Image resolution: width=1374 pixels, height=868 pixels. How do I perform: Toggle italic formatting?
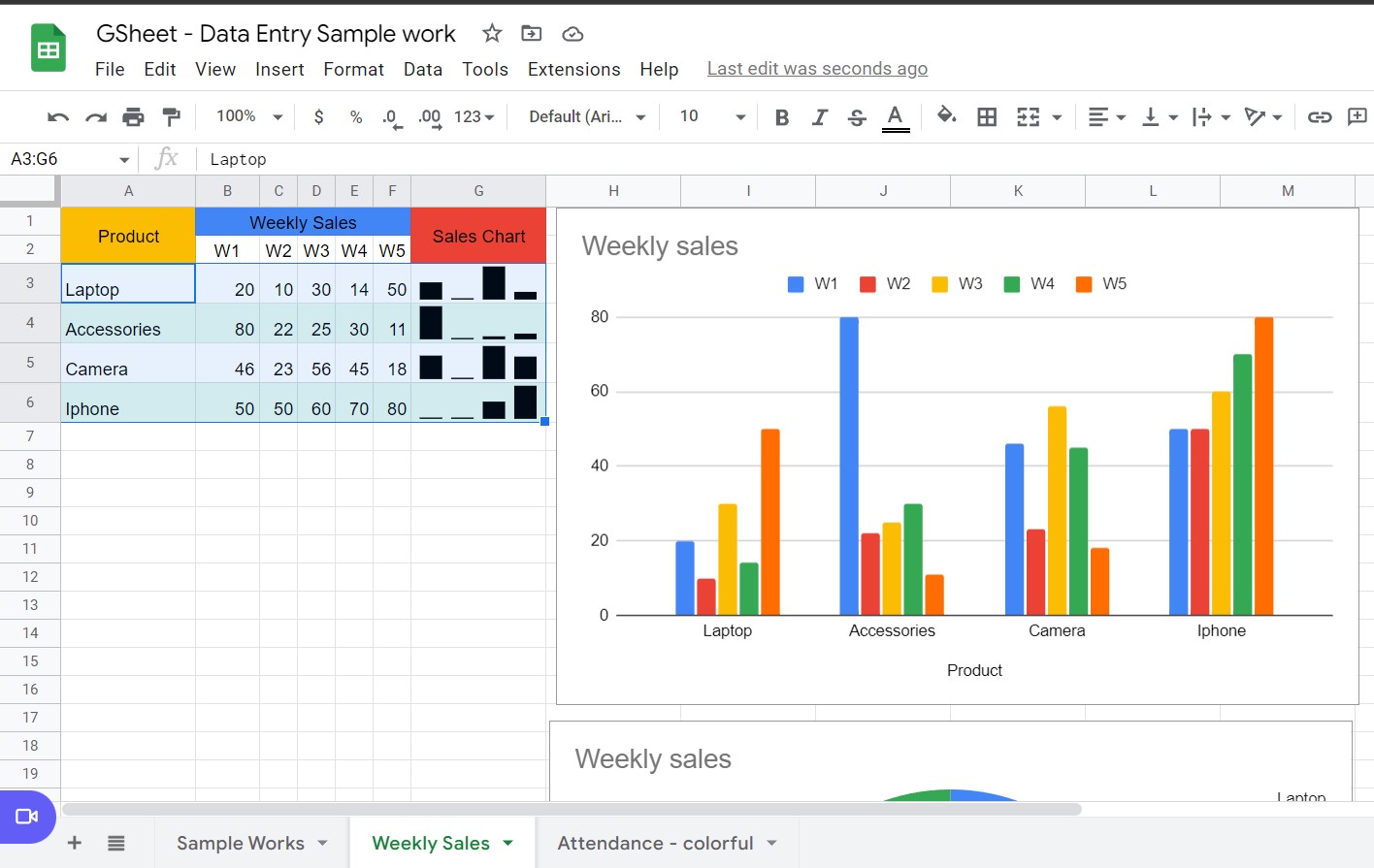point(820,117)
